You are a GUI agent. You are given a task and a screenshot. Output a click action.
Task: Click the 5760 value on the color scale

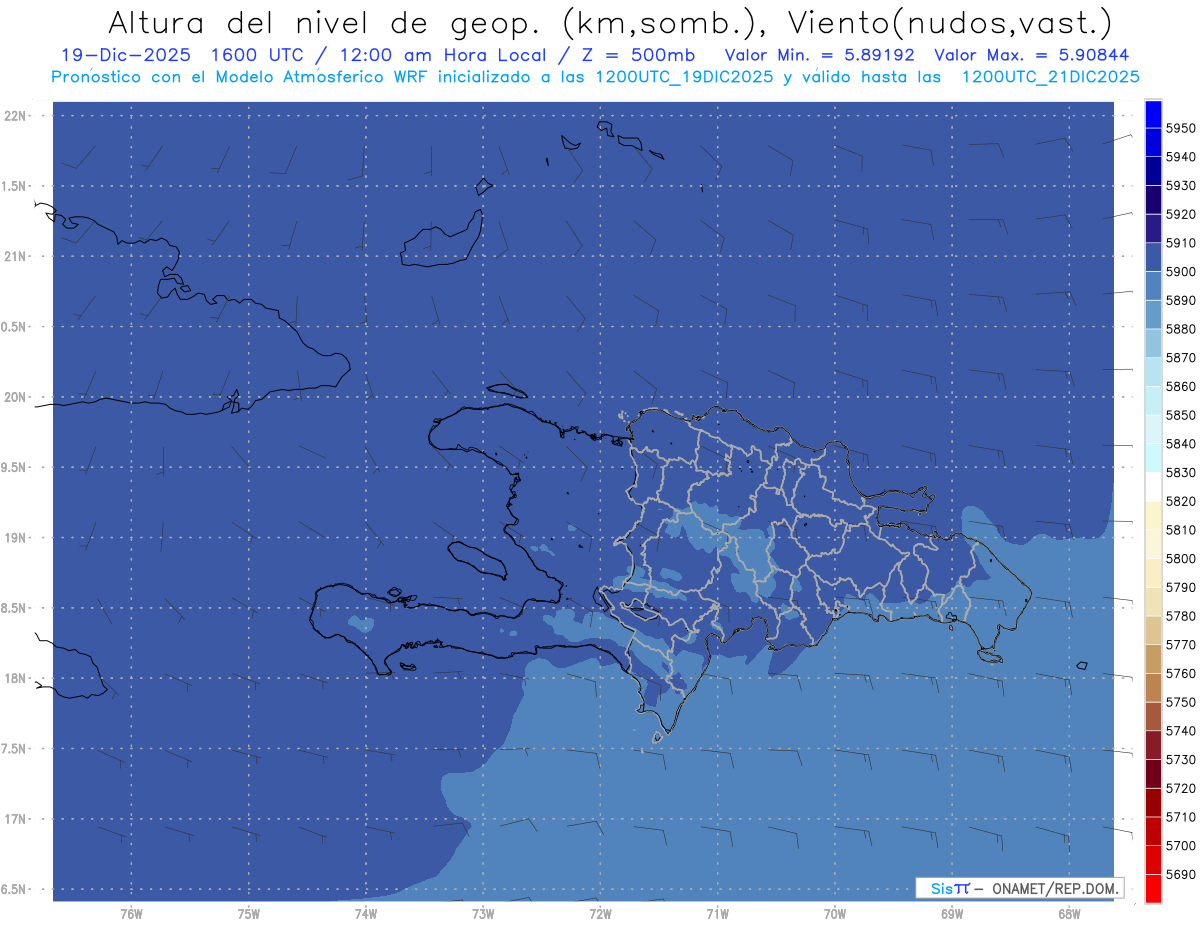pyautogui.click(x=1181, y=673)
